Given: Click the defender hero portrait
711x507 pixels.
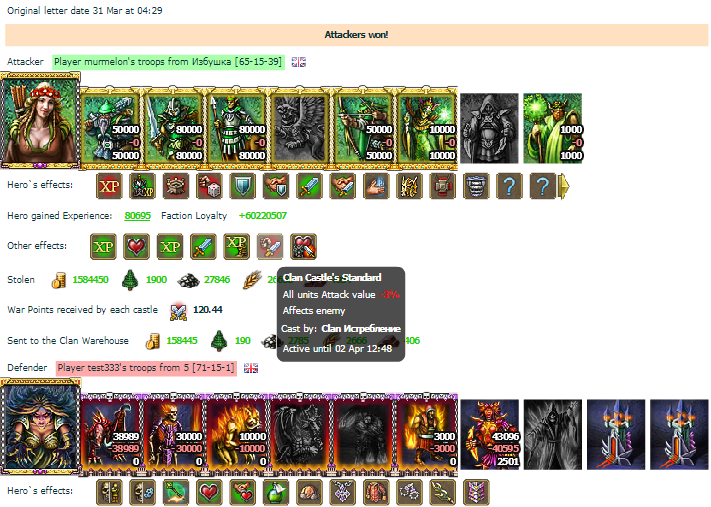Looking at the screenshot, I should click(40, 426).
